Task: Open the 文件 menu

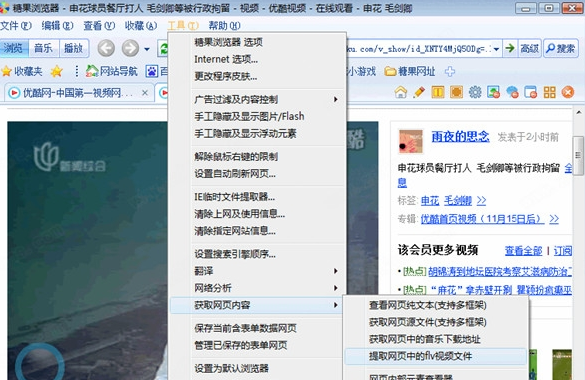Action: pos(16,25)
